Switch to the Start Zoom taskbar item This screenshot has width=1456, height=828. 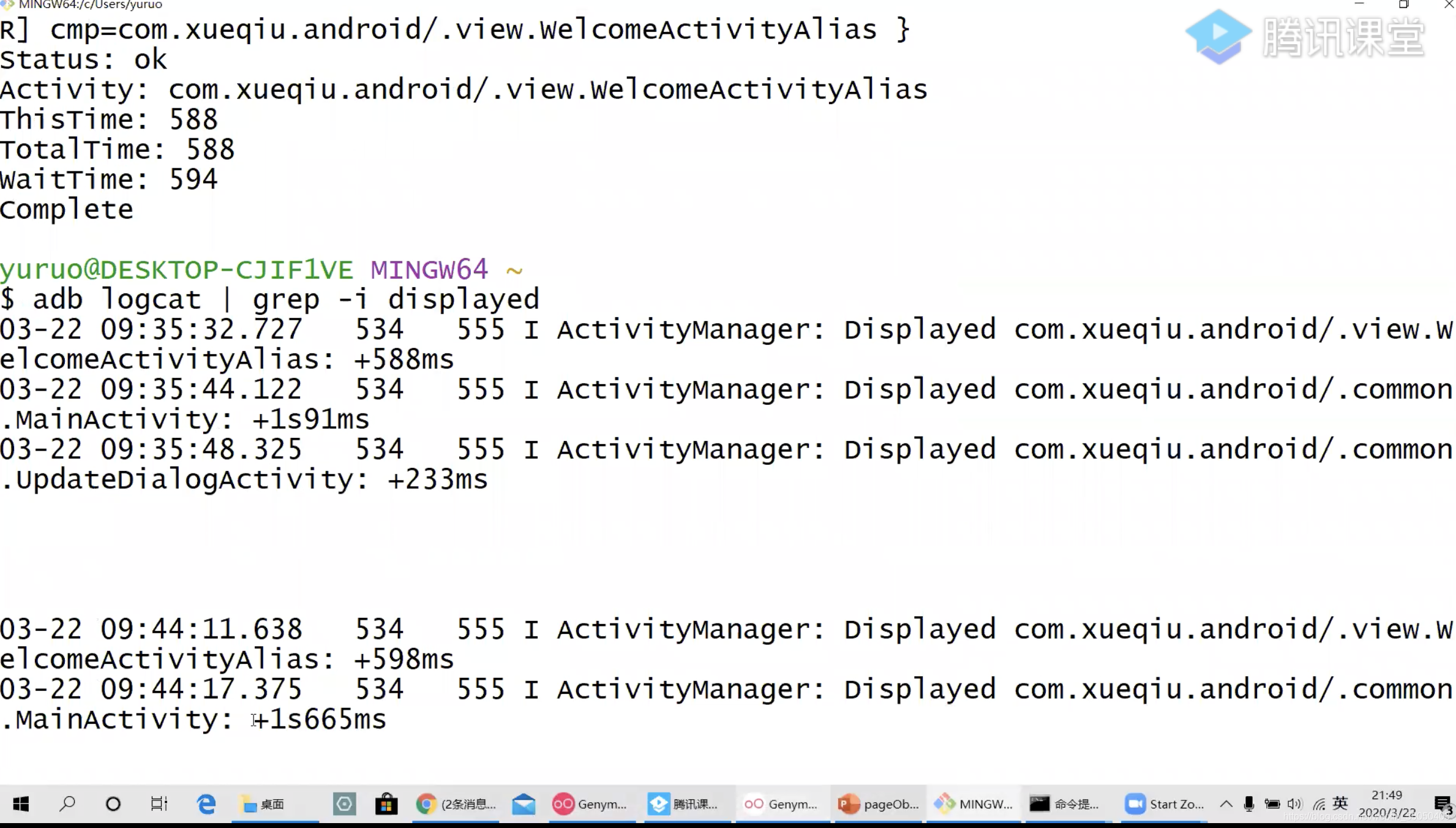(1165, 804)
